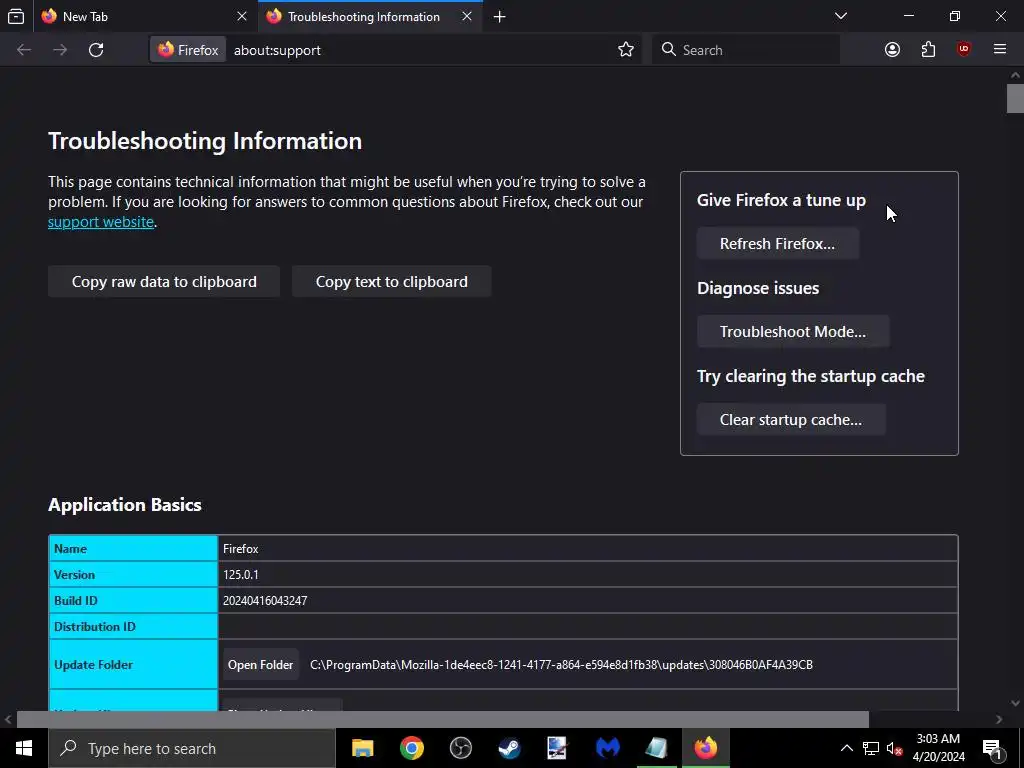Open the List all tabs chevron
Screen dimensions: 1024x768
click(x=841, y=16)
